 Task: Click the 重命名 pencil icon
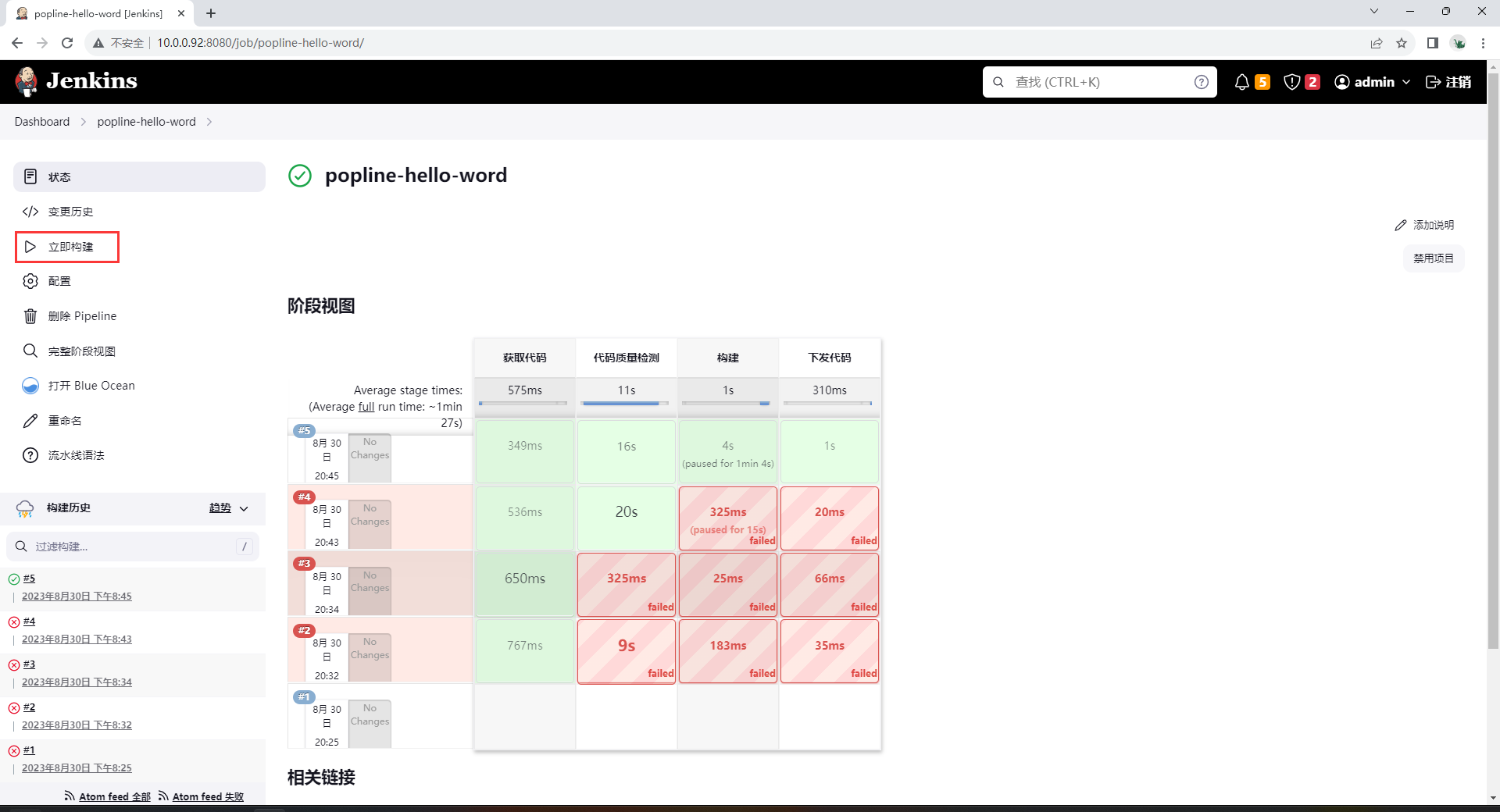pyautogui.click(x=30, y=421)
